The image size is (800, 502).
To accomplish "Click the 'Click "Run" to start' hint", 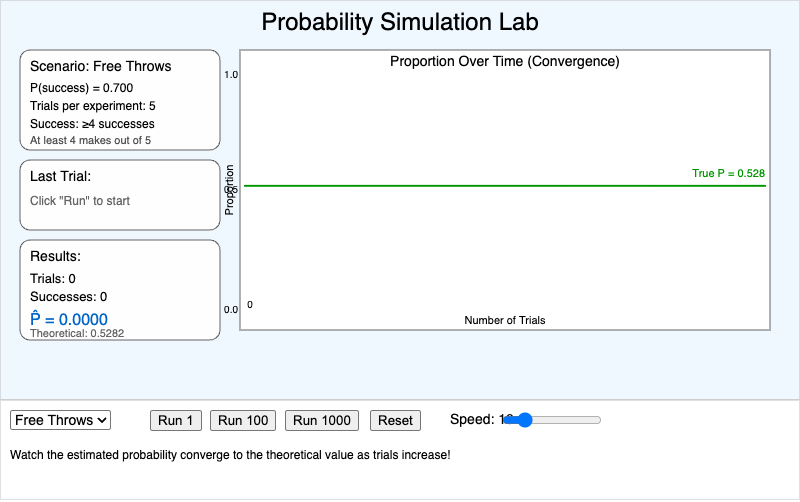I will pyautogui.click(x=80, y=201).
